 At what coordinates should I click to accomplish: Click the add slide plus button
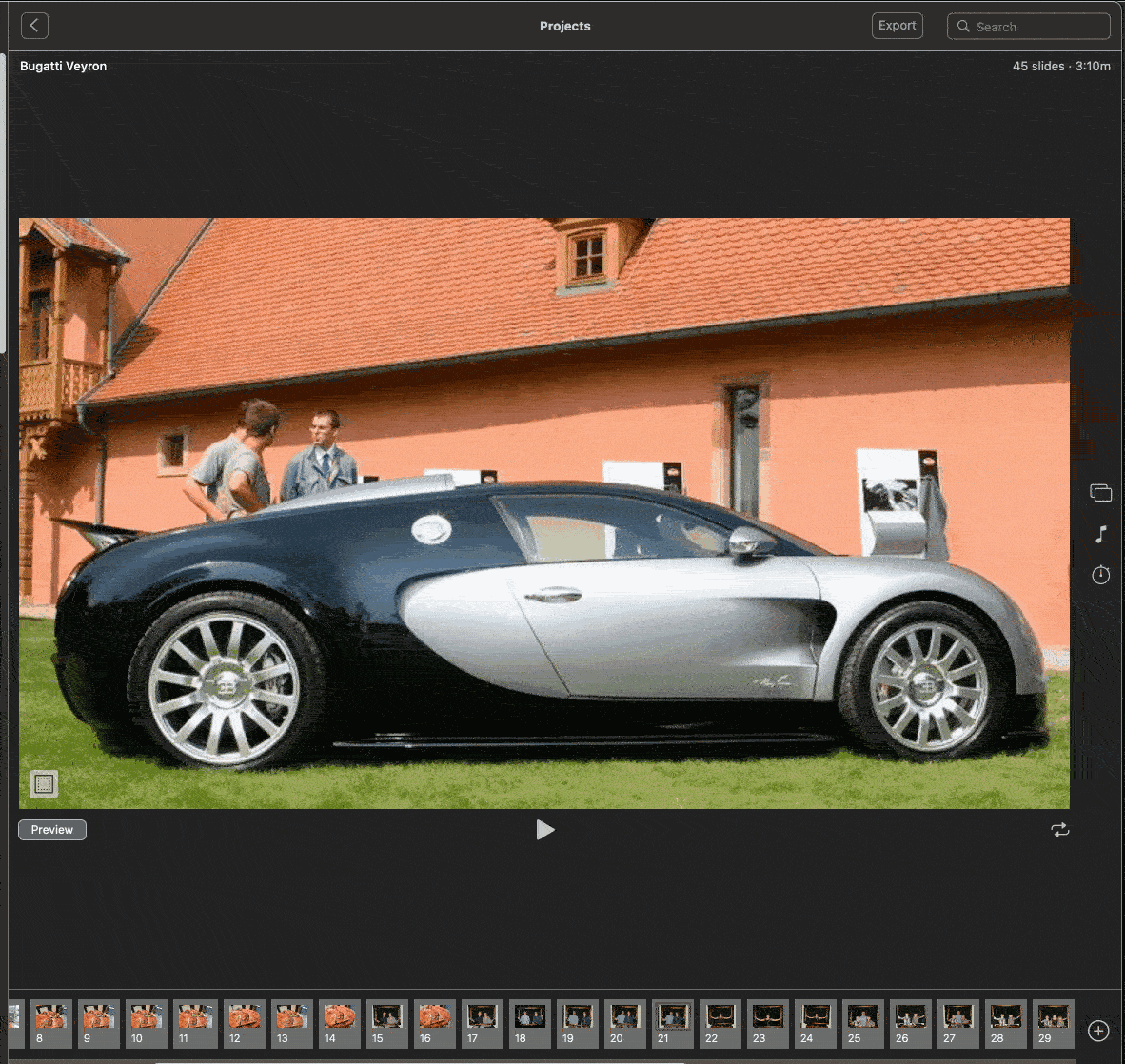(1098, 1031)
